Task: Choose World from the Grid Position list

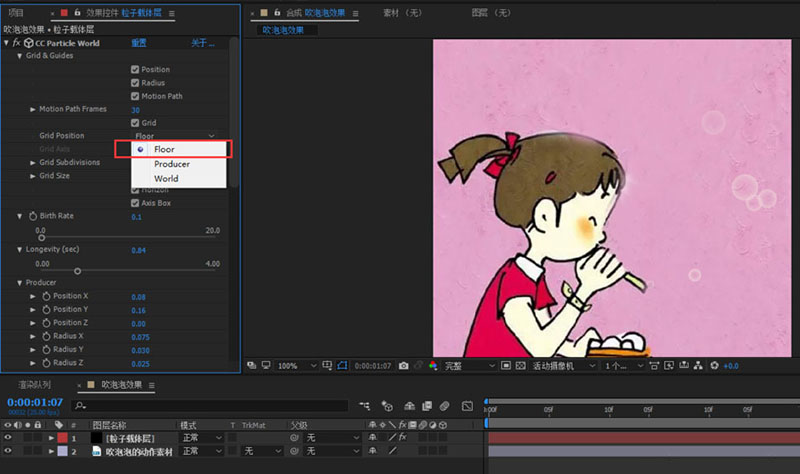Action: point(166,179)
